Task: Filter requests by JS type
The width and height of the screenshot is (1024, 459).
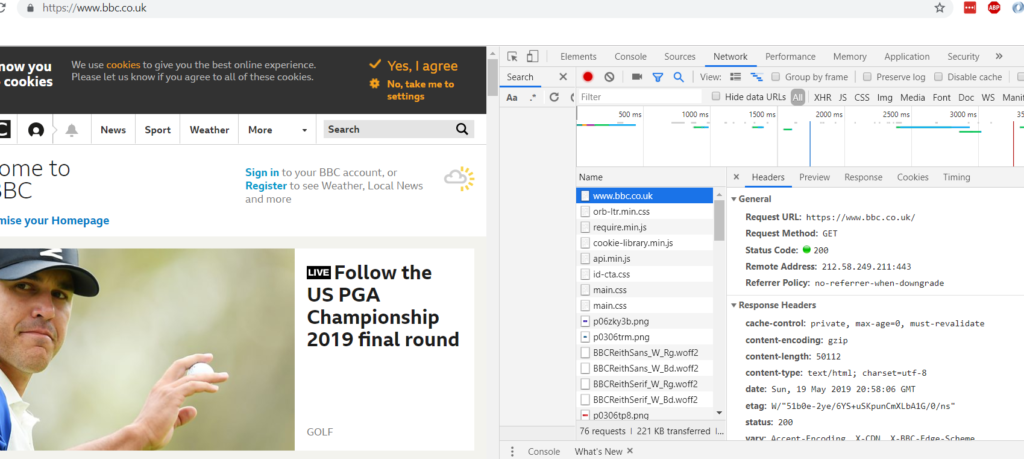Action: click(842, 97)
